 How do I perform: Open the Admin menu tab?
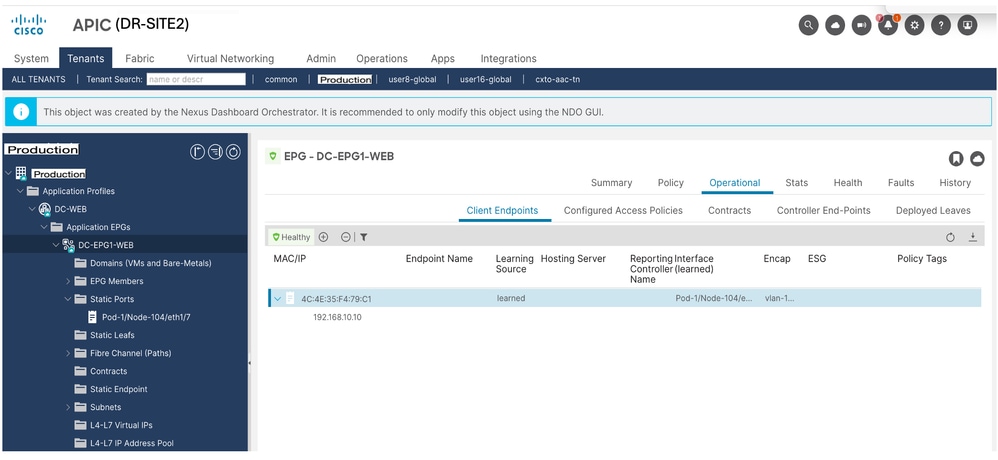(321, 59)
